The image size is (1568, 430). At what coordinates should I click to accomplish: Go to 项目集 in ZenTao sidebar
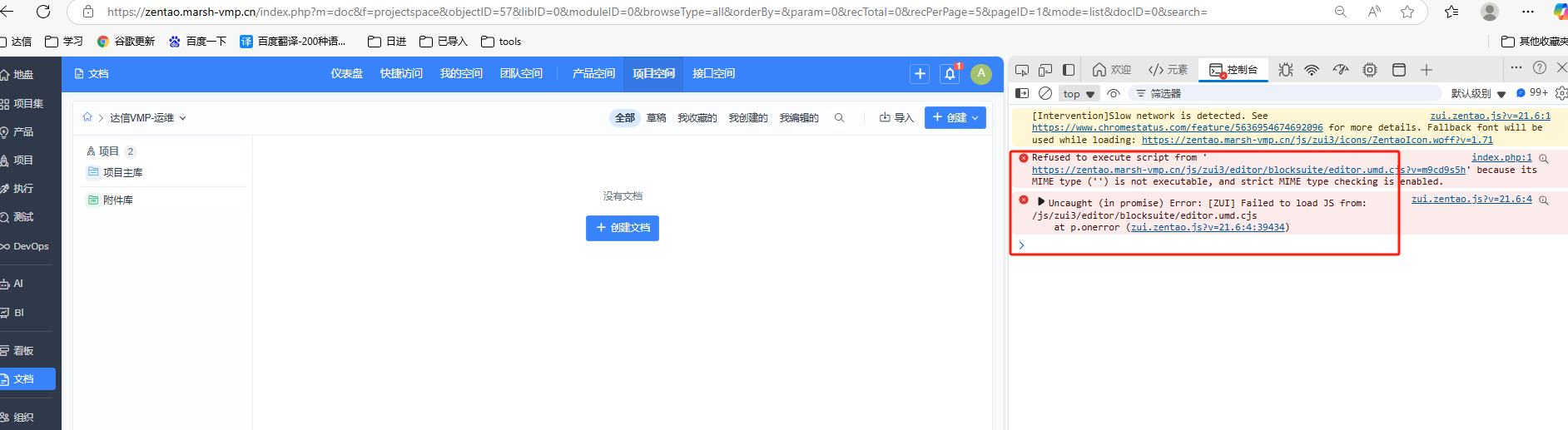22,104
